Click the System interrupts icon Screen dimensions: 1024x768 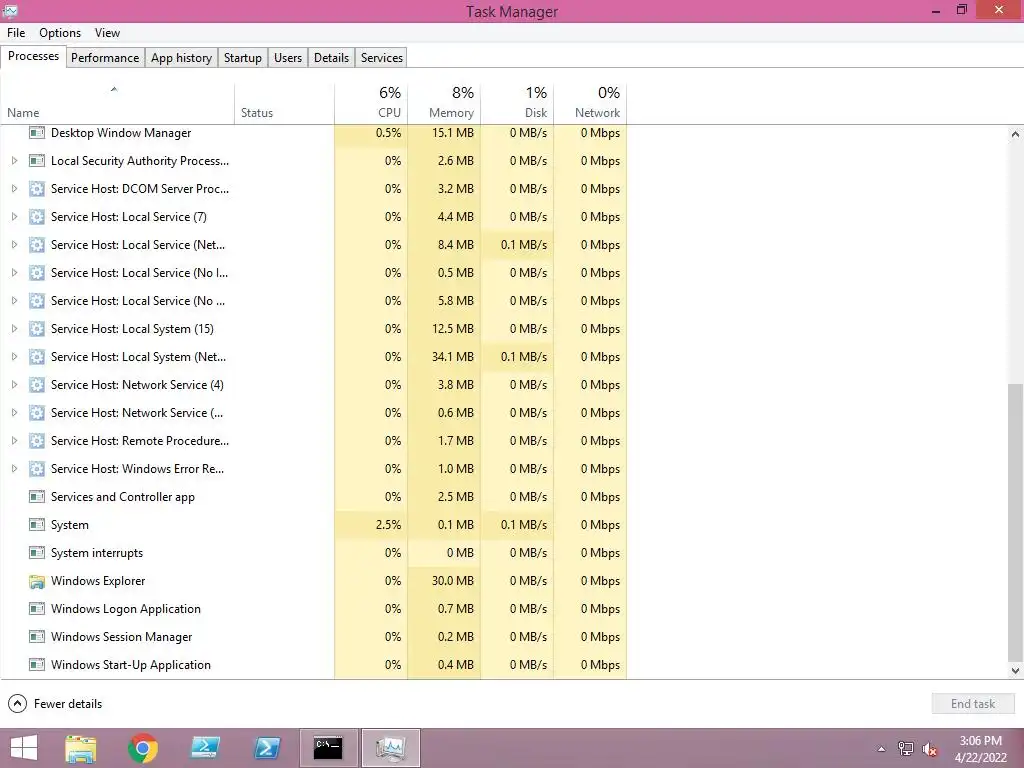(x=37, y=552)
